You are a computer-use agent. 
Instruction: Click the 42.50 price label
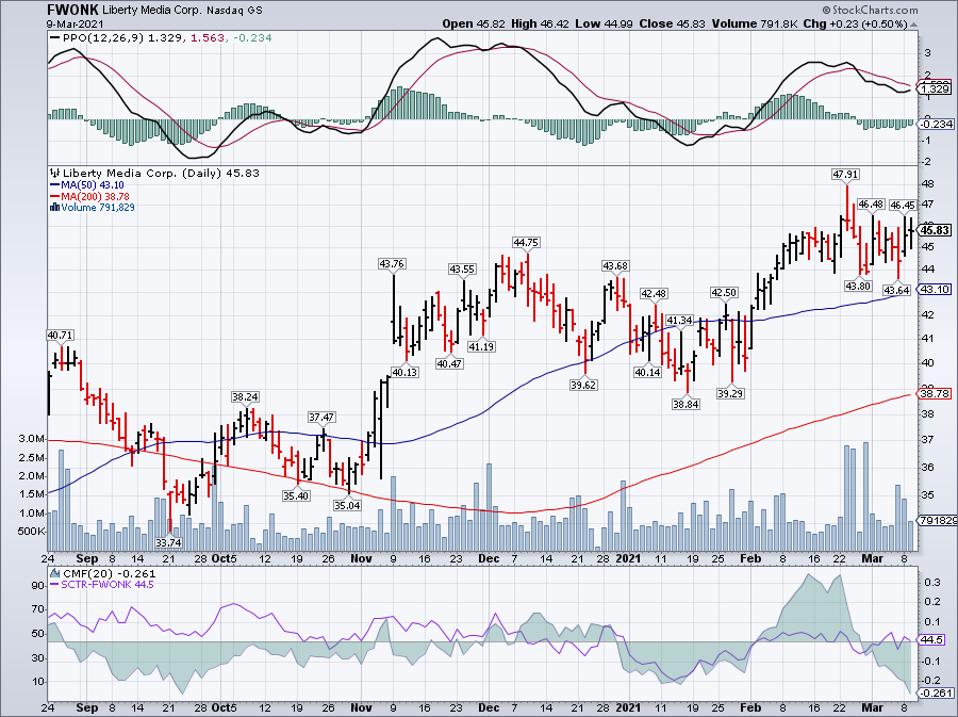(x=724, y=293)
